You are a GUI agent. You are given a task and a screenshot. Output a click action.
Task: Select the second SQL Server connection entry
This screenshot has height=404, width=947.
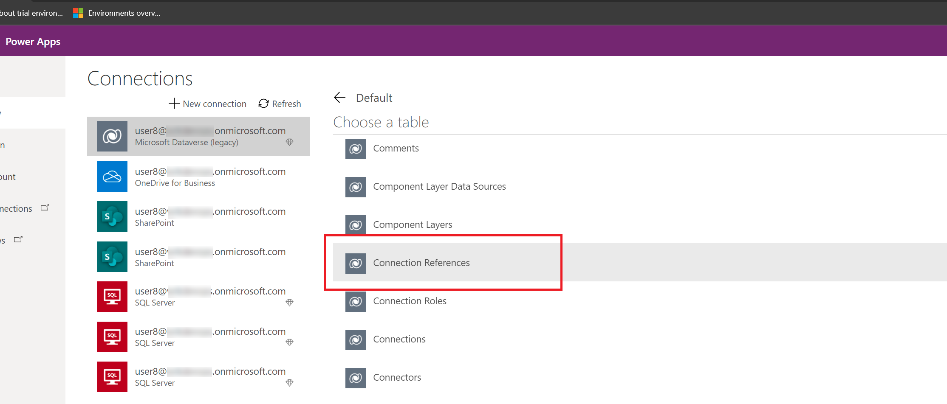pos(199,336)
